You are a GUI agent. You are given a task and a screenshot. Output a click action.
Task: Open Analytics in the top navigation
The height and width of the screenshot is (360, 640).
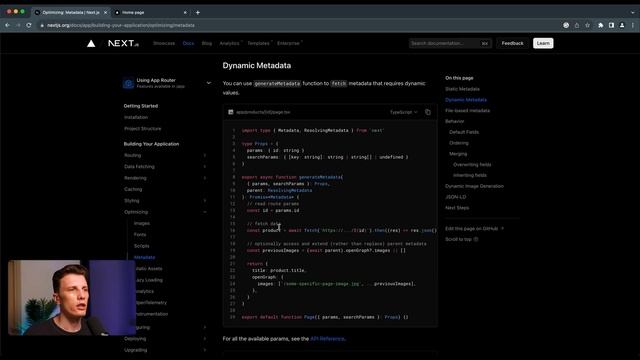pos(230,43)
